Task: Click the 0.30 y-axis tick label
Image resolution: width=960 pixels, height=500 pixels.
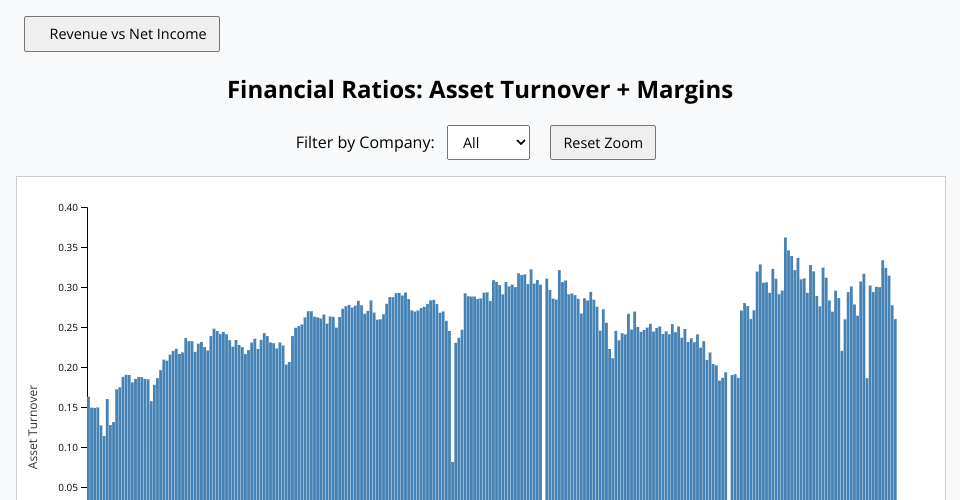Action: [67, 288]
